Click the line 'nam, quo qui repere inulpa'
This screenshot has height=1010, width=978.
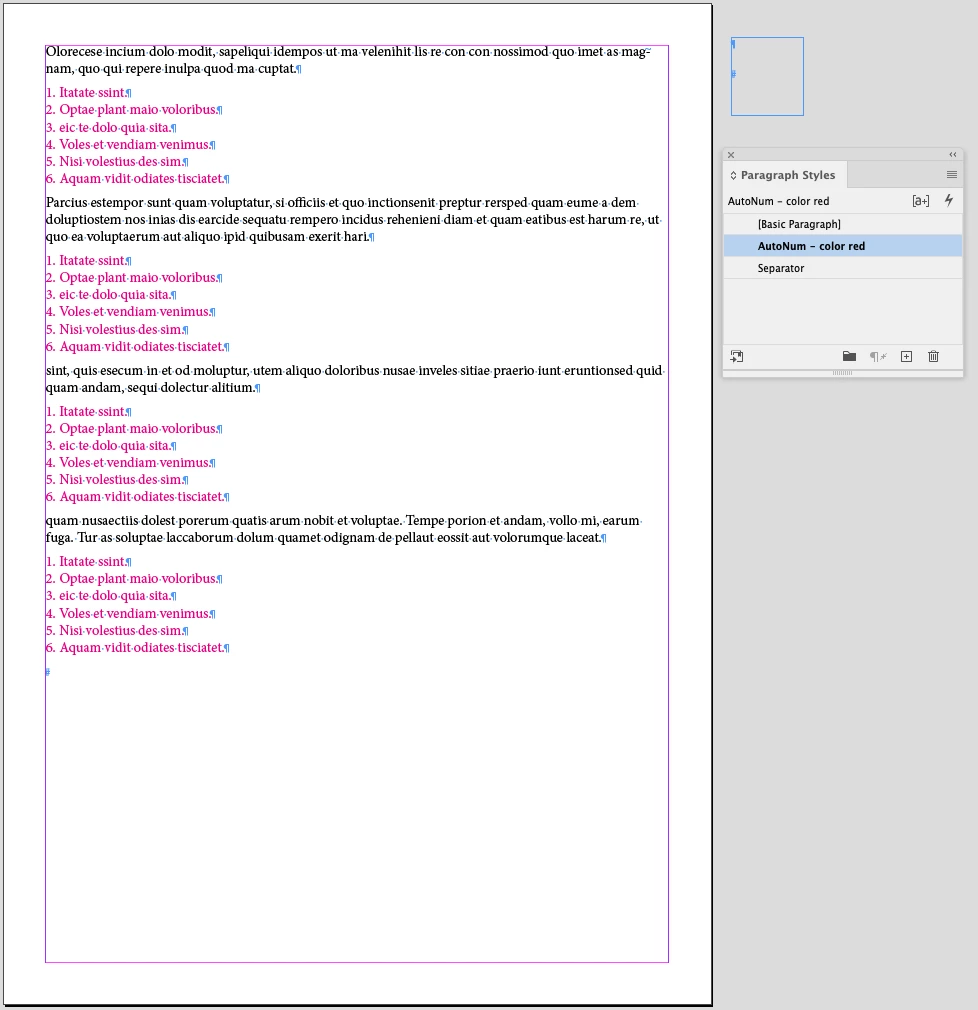173,68
